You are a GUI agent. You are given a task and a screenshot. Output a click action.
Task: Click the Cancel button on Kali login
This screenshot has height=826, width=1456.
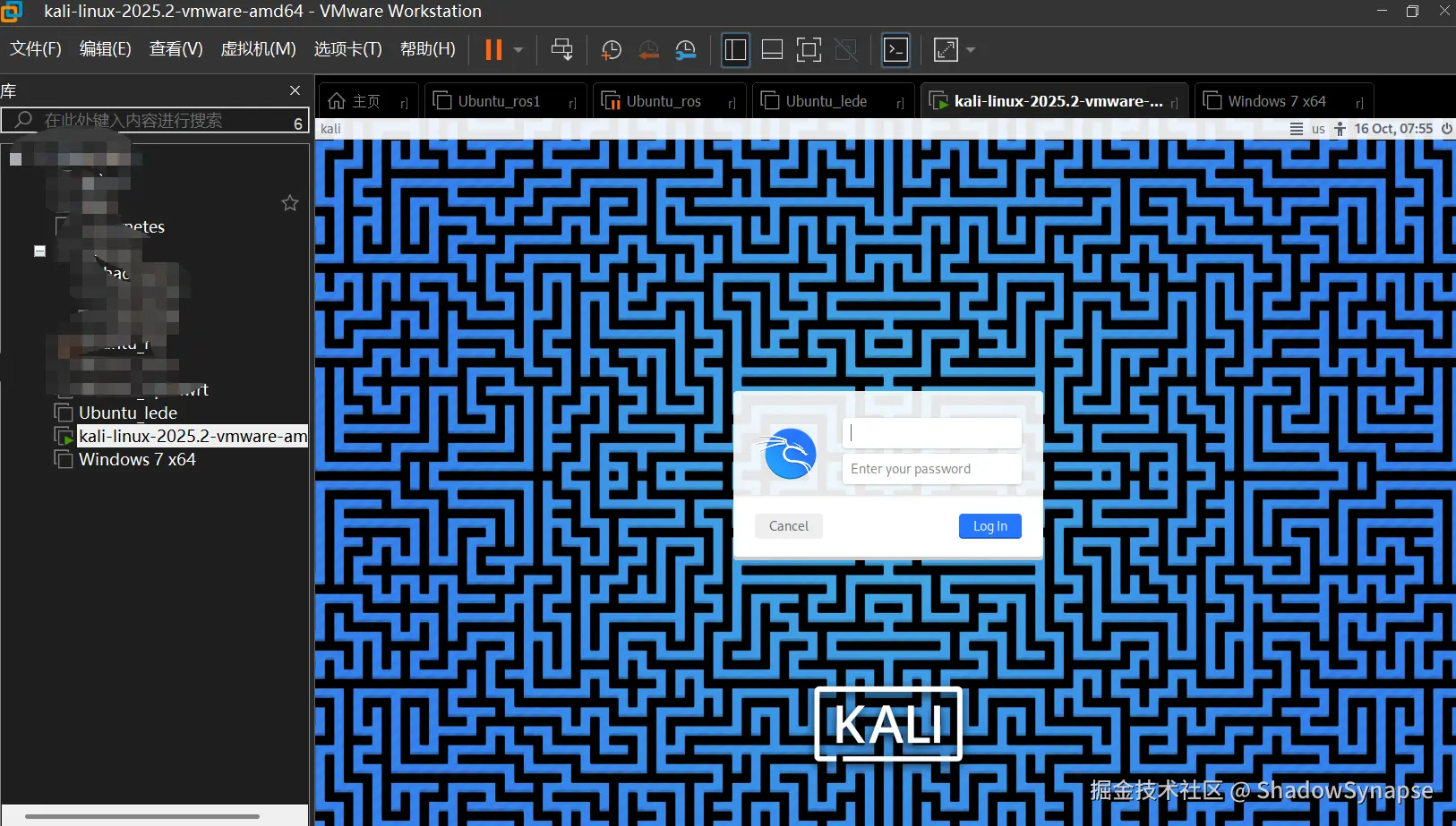coord(789,526)
